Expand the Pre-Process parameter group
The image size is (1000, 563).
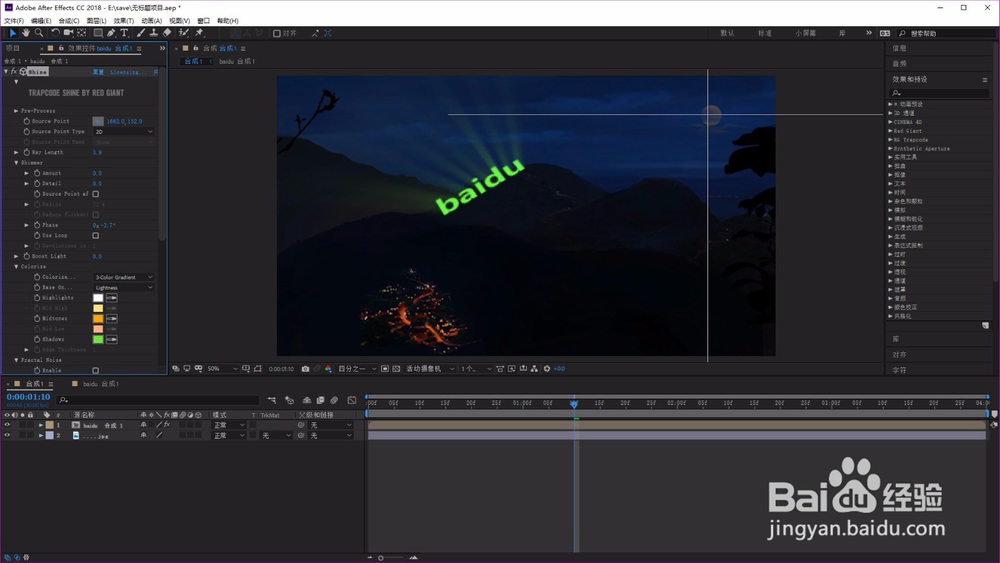point(17,111)
